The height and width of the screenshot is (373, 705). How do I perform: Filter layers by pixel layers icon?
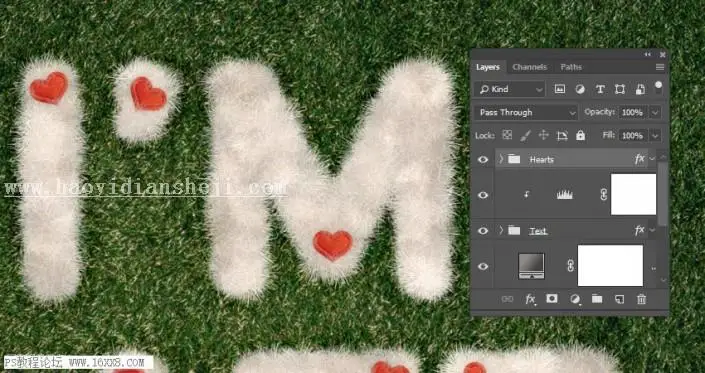559,89
